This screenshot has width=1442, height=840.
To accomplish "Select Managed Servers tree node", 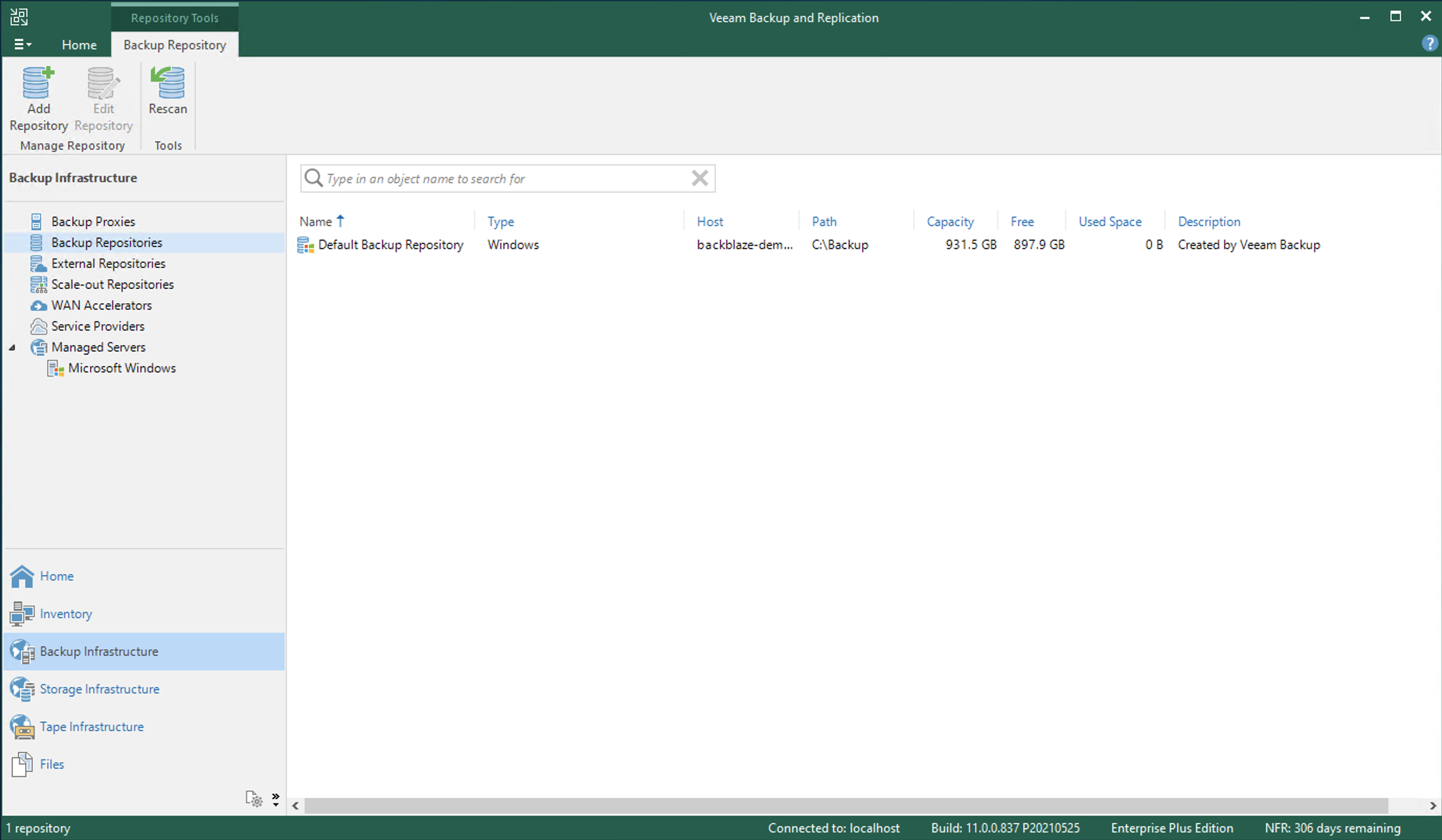I will pos(98,347).
